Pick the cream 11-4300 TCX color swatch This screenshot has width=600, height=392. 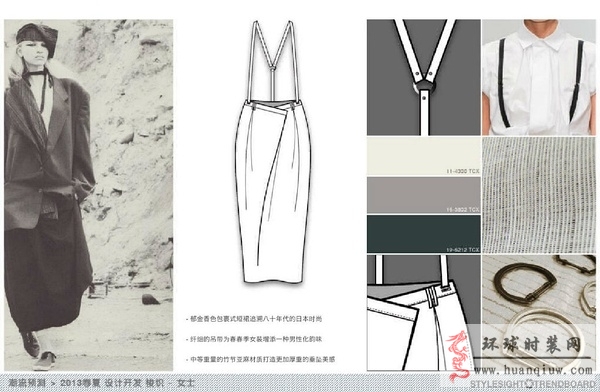pyautogui.click(x=424, y=157)
